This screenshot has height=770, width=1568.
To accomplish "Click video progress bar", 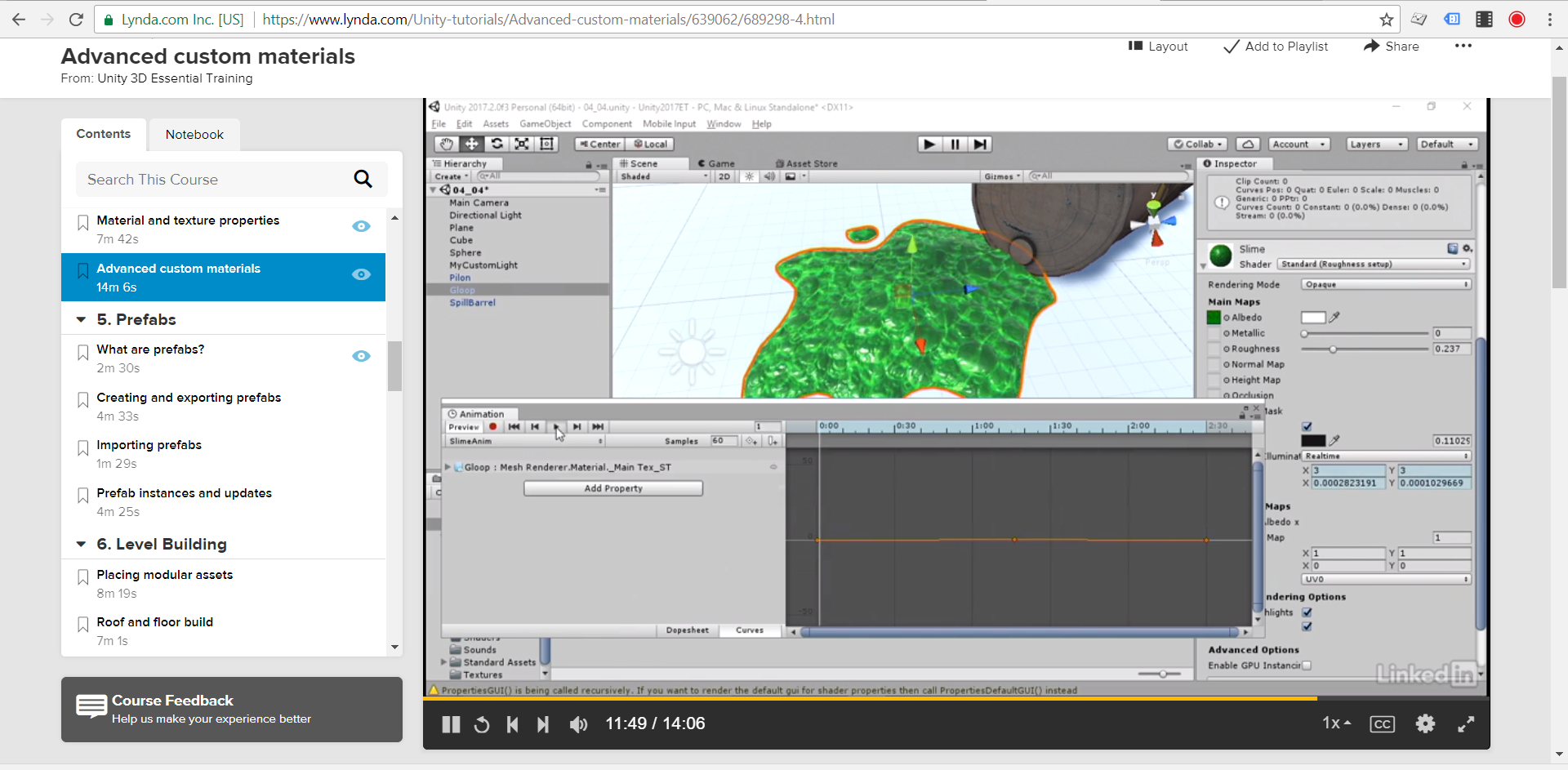I will (955, 699).
